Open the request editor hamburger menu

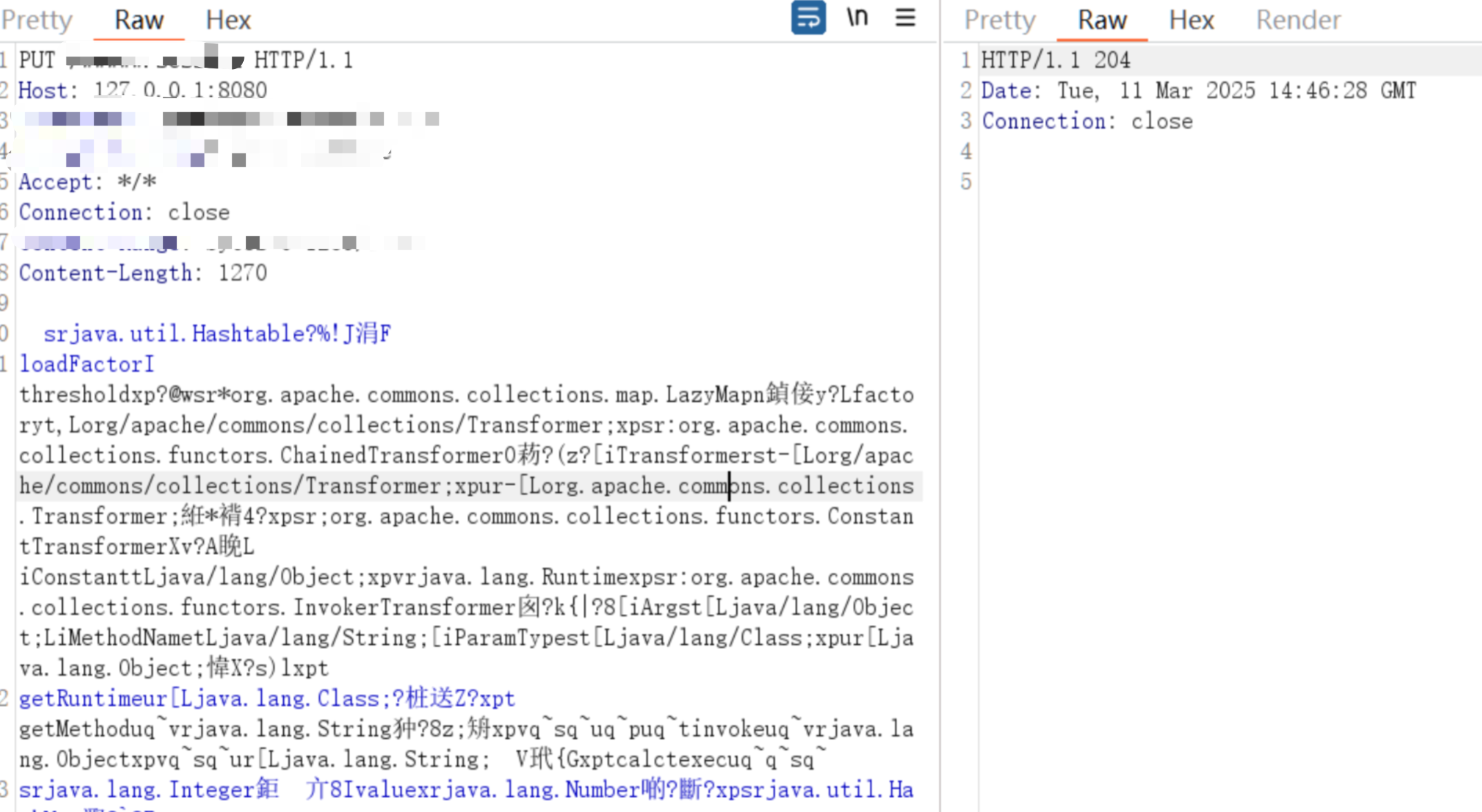coord(905,18)
